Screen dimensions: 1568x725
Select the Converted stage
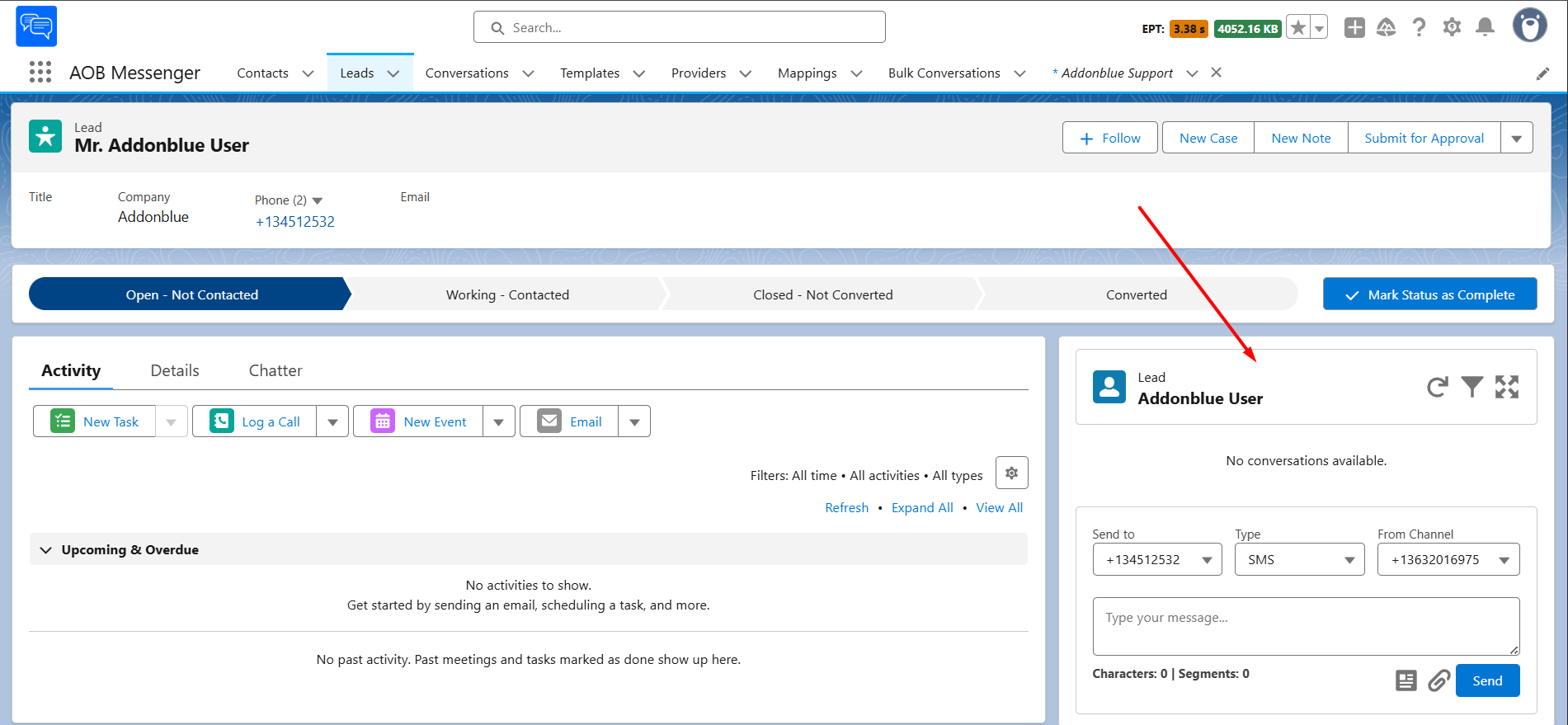coord(1137,294)
